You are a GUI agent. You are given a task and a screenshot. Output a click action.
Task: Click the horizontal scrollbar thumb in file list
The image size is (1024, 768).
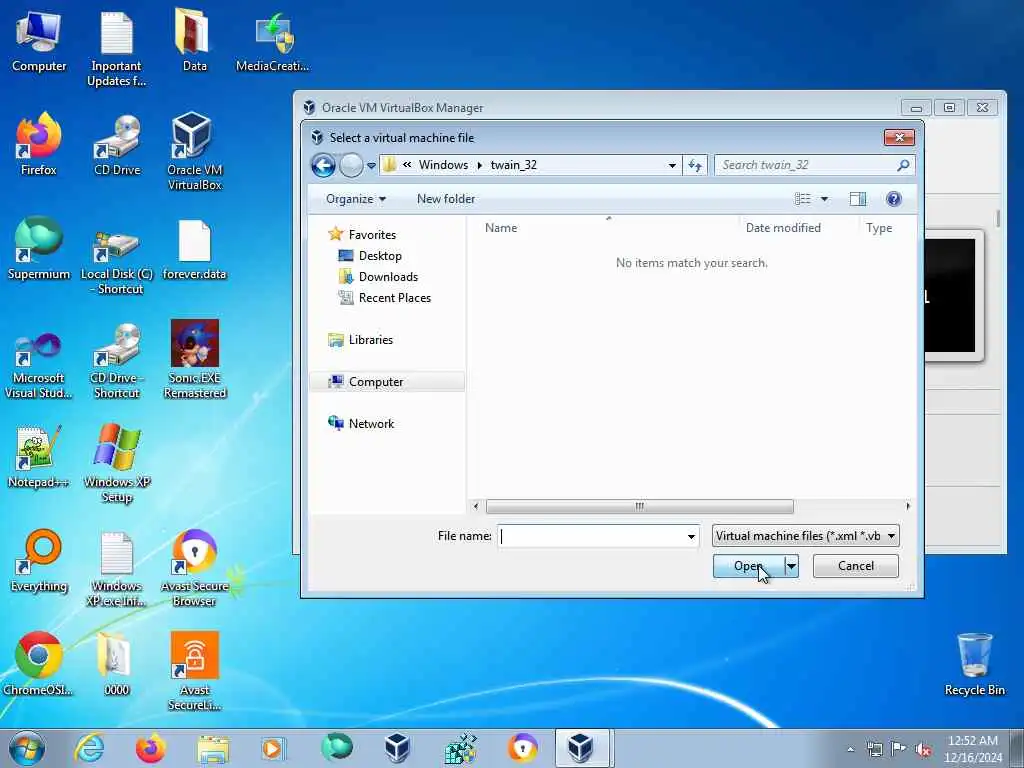click(x=639, y=507)
